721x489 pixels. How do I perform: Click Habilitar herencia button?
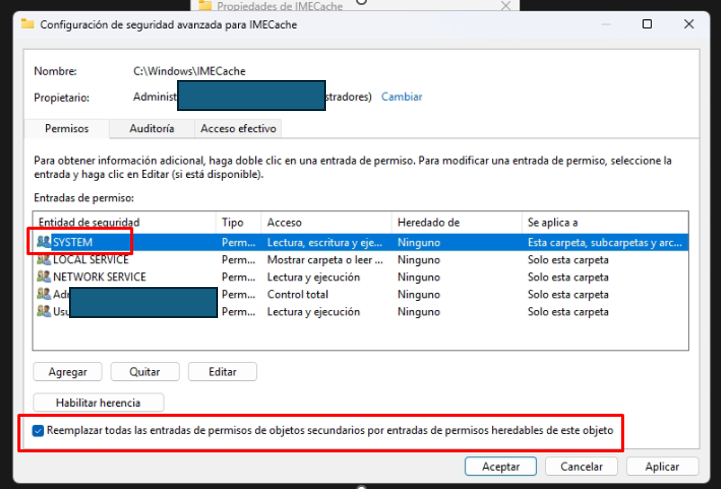click(98, 403)
